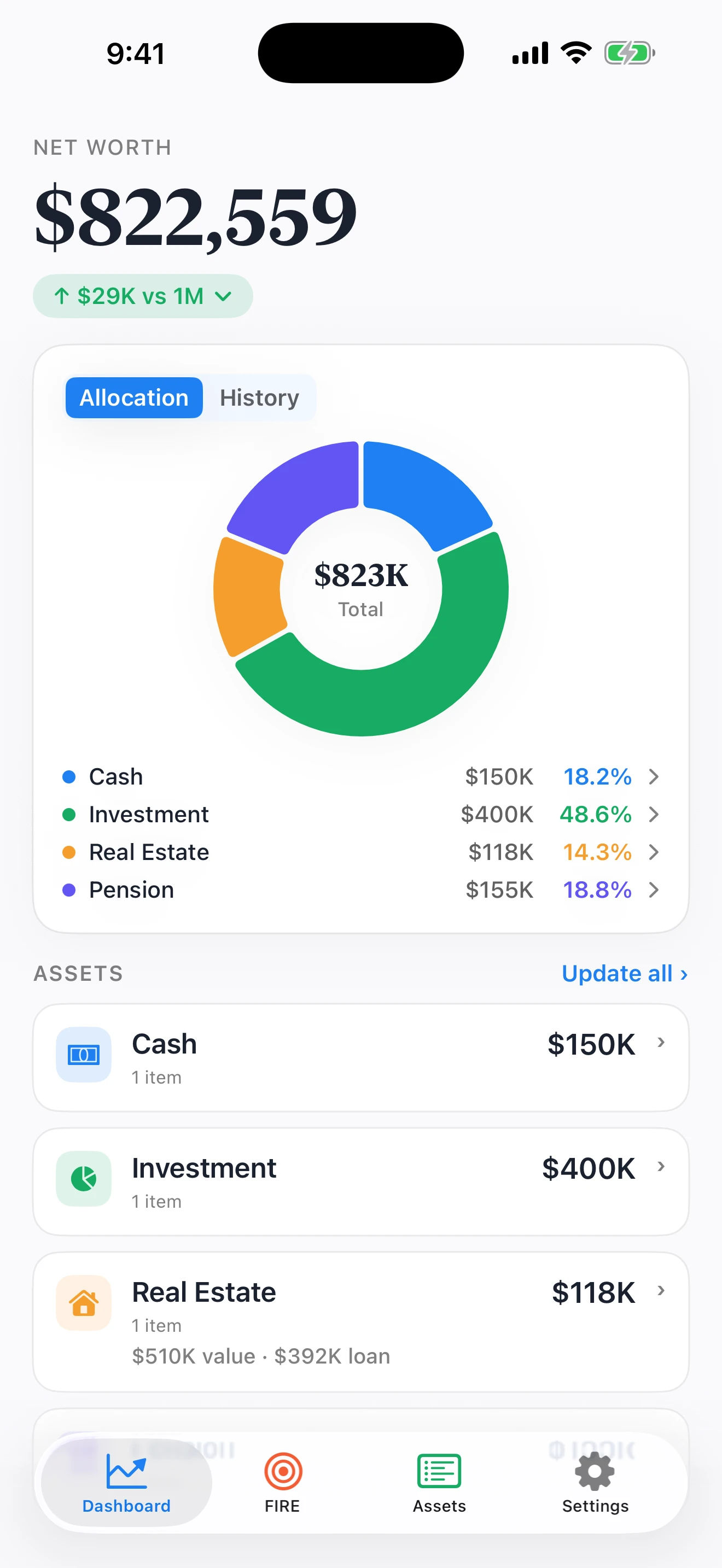
Task: Tap the orange Real Estate legend dot
Action: point(69,852)
